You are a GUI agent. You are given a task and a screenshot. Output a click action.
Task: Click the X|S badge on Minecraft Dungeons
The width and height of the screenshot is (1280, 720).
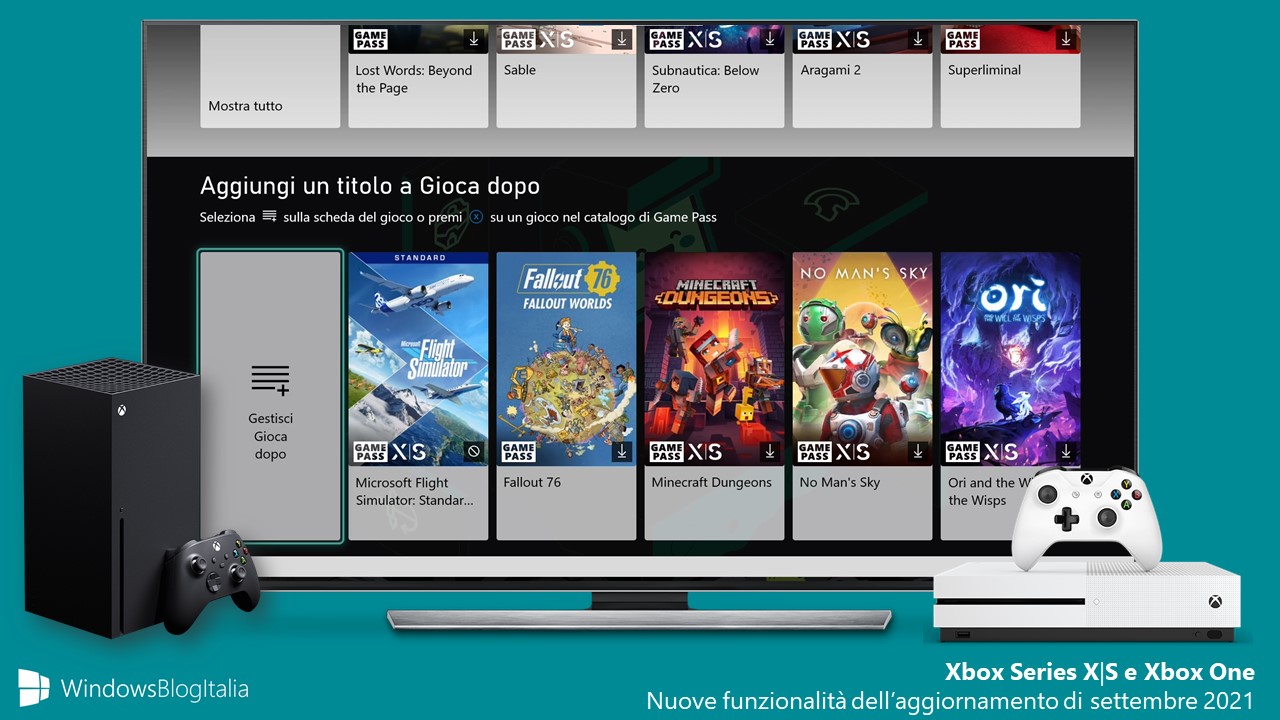[x=705, y=452]
